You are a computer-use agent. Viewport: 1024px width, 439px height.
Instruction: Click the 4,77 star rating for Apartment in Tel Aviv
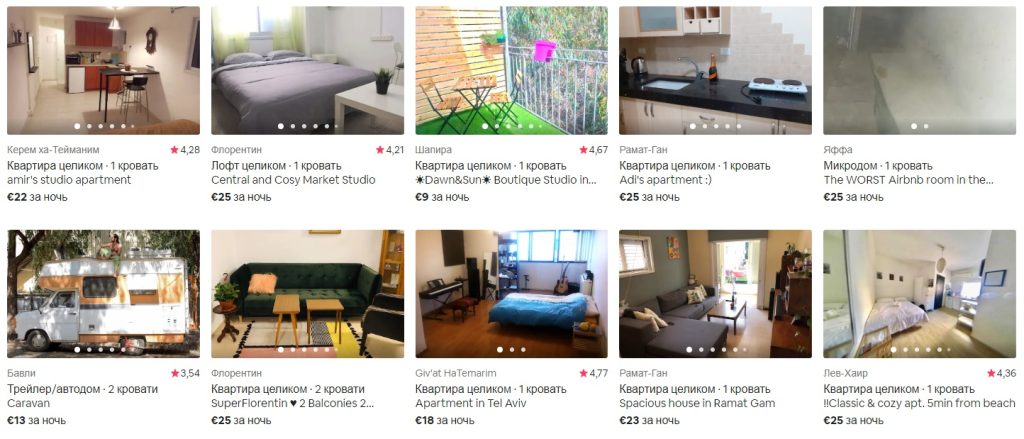click(x=593, y=373)
